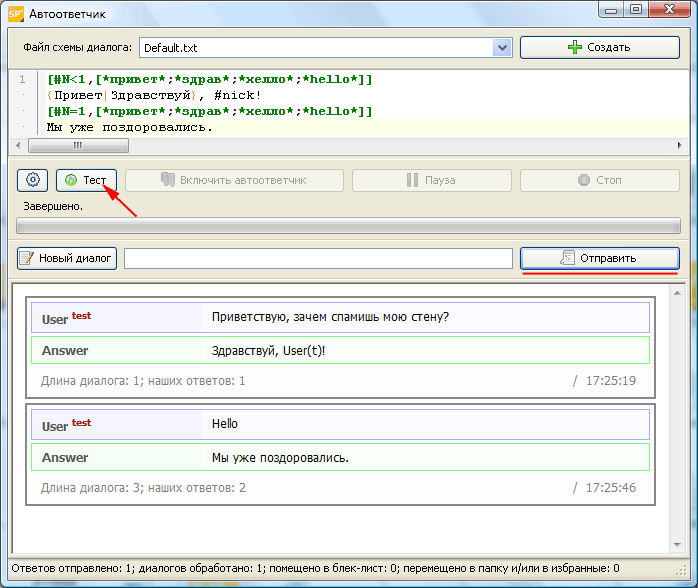Click the progress bar under Завершено
Viewport: 698px width, 588px height.
click(349, 226)
